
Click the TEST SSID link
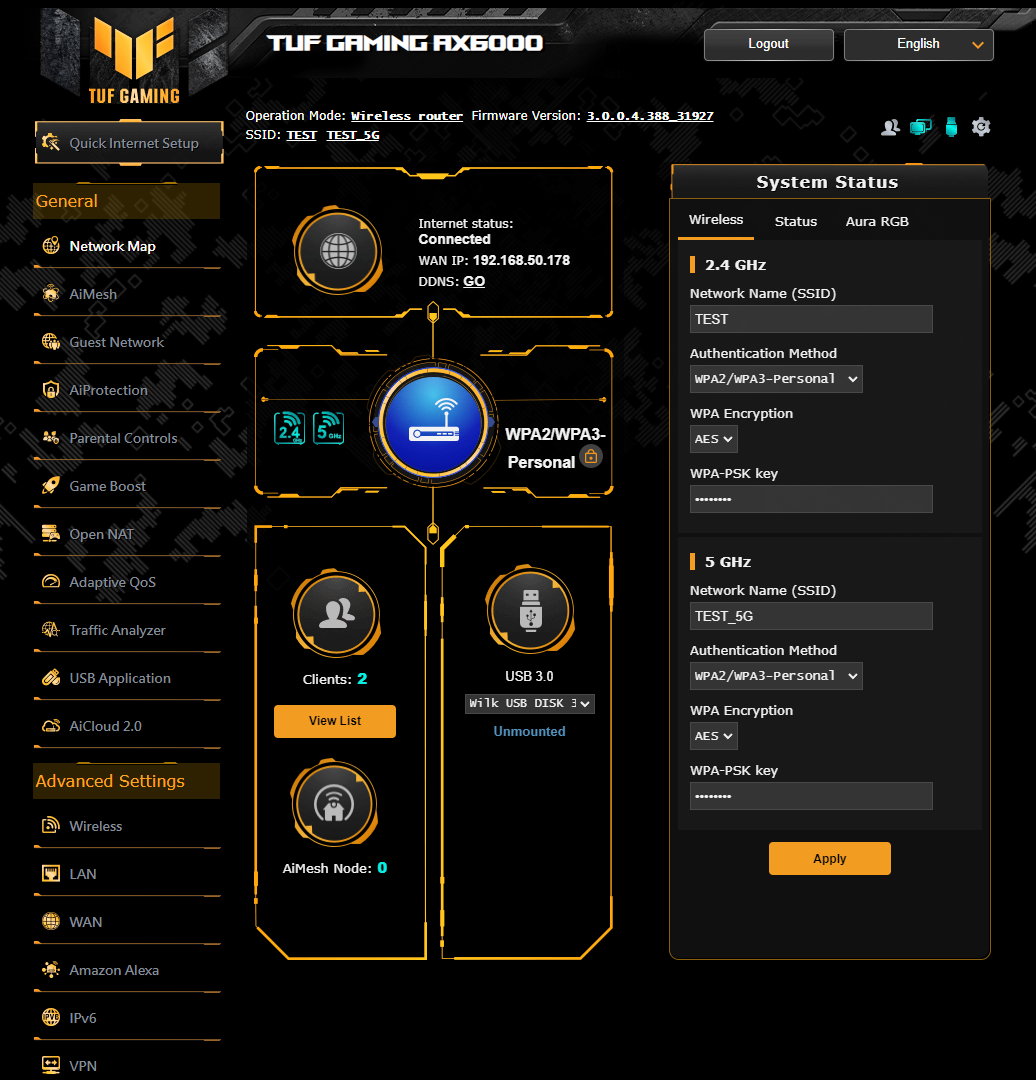coord(301,134)
